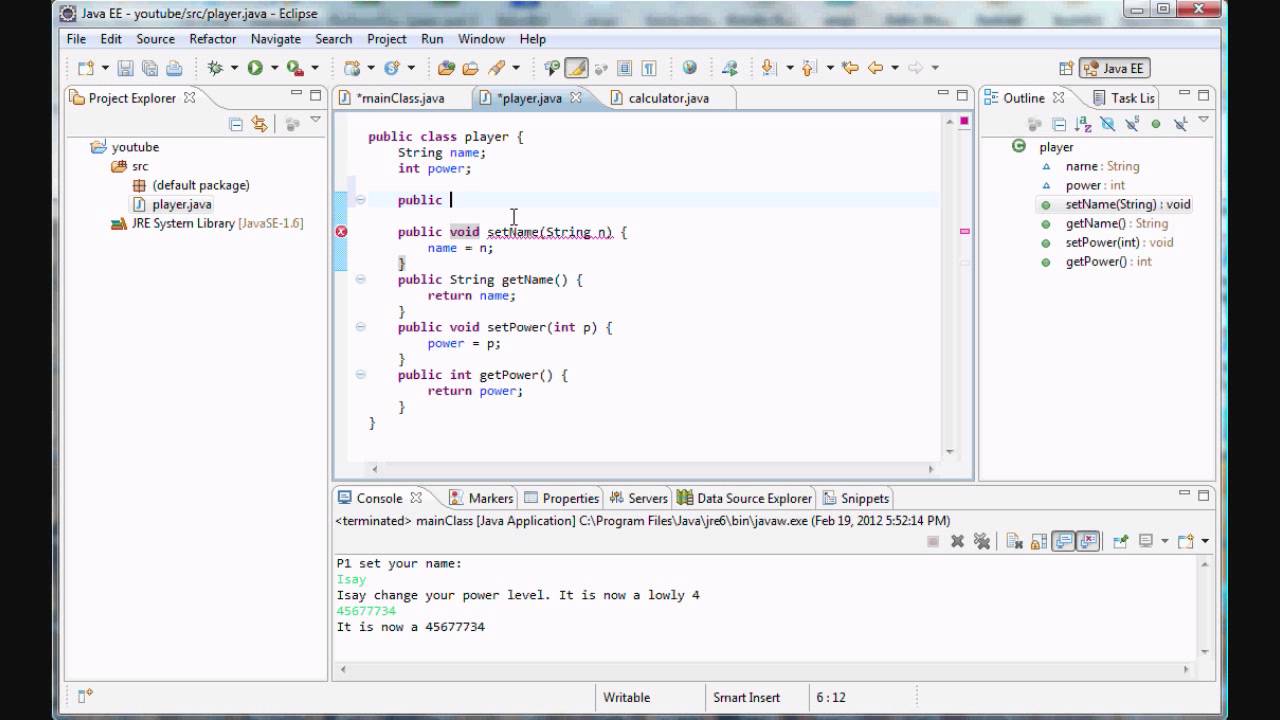Click the Open Task folder icon
Viewport: 1280px width, 720px height.
tap(470, 68)
